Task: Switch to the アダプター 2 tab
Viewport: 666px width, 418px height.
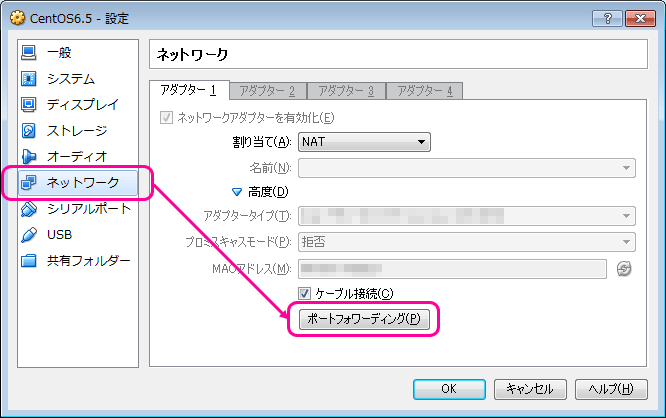Action: 268,91
